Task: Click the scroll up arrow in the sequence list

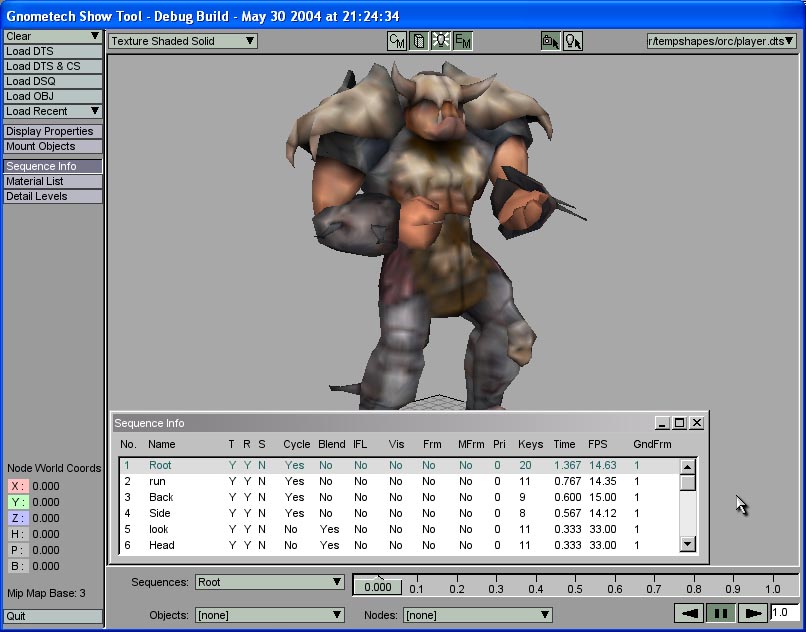Action: [687, 467]
